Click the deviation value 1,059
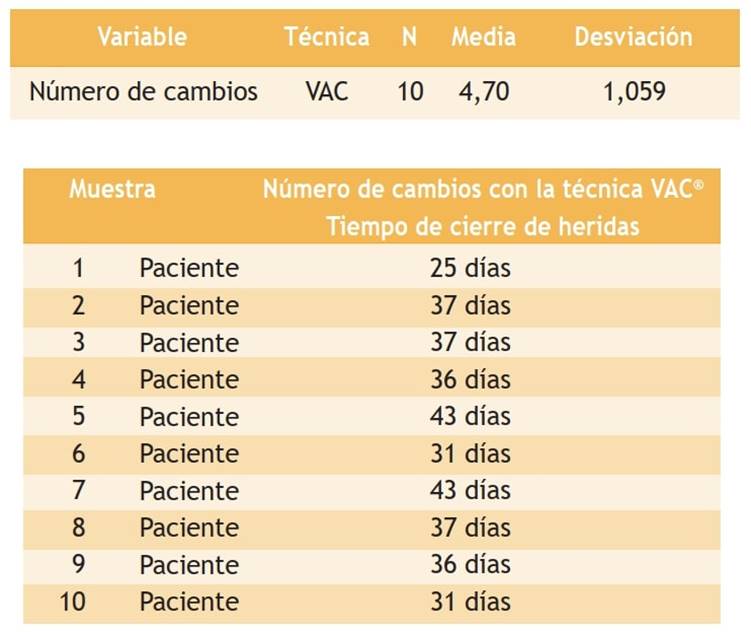 click(634, 92)
